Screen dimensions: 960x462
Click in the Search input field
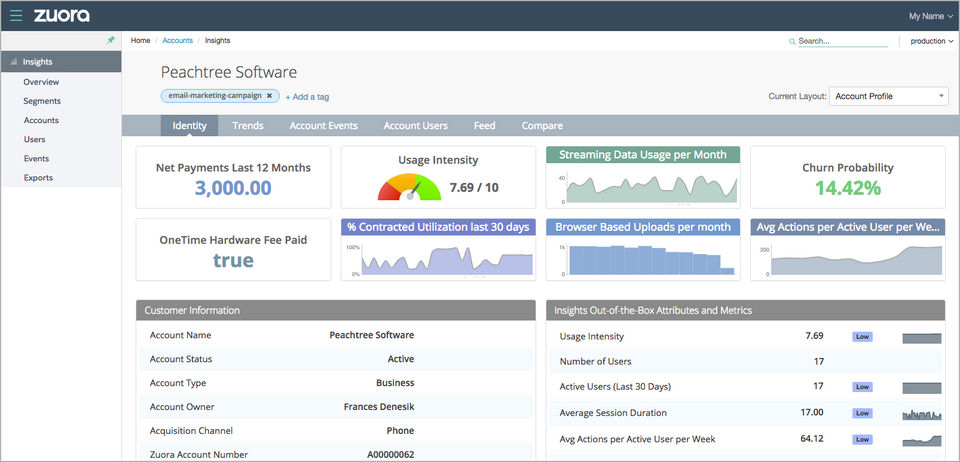(x=842, y=41)
